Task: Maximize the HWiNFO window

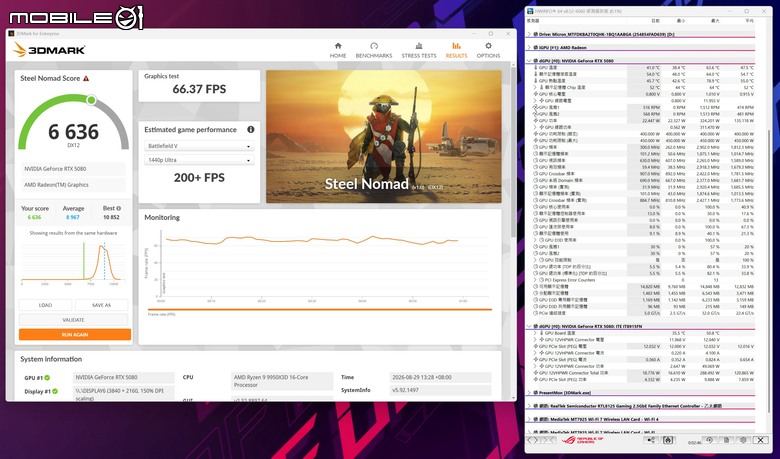Action: pyautogui.click(x=747, y=11)
